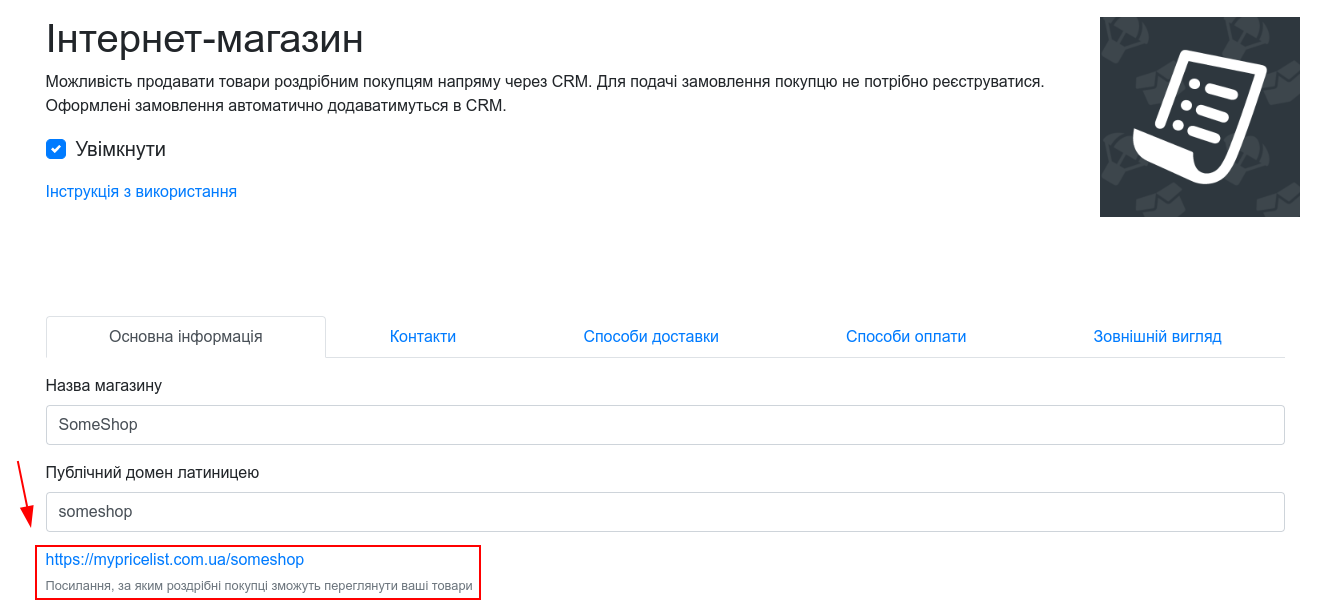Click the price list document image
The height and width of the screenshot is (609, 1343).
(1200, 117)
